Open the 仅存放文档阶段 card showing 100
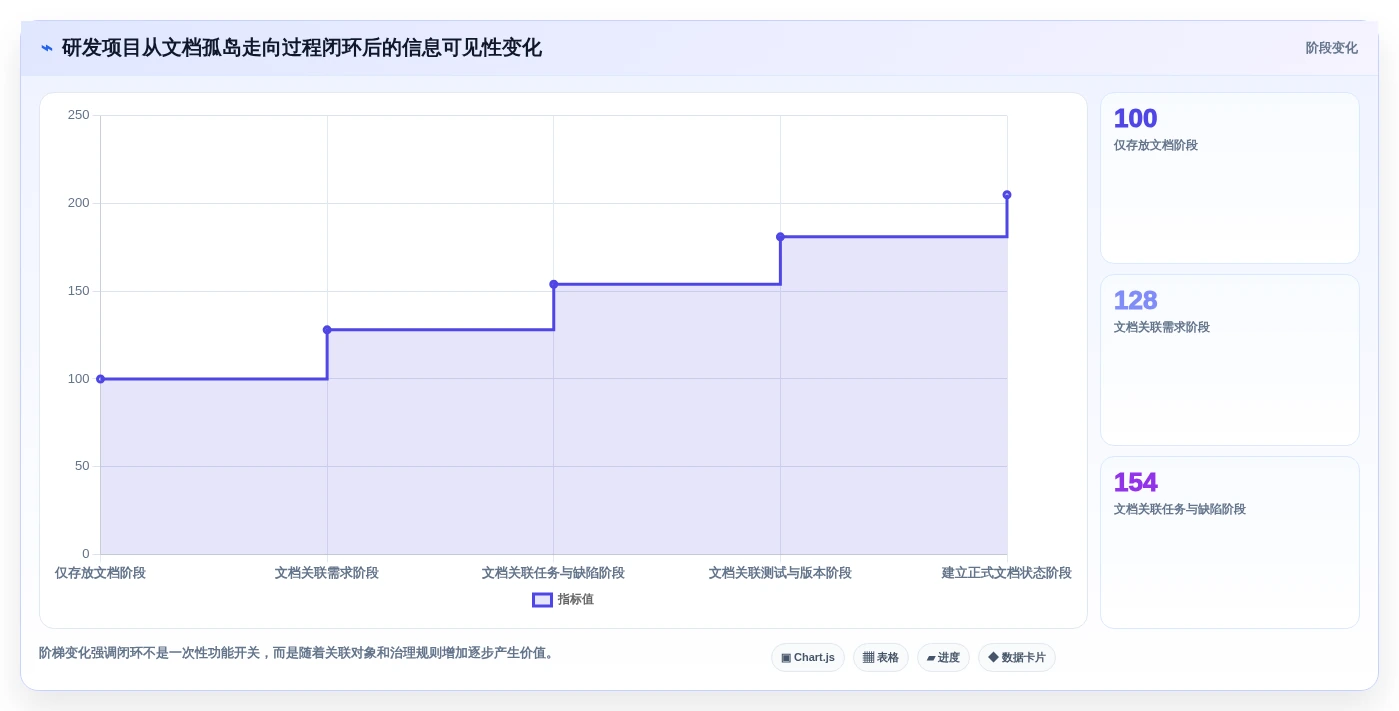The height and width of the screenshot is (711, 1399). point(1229,178)
